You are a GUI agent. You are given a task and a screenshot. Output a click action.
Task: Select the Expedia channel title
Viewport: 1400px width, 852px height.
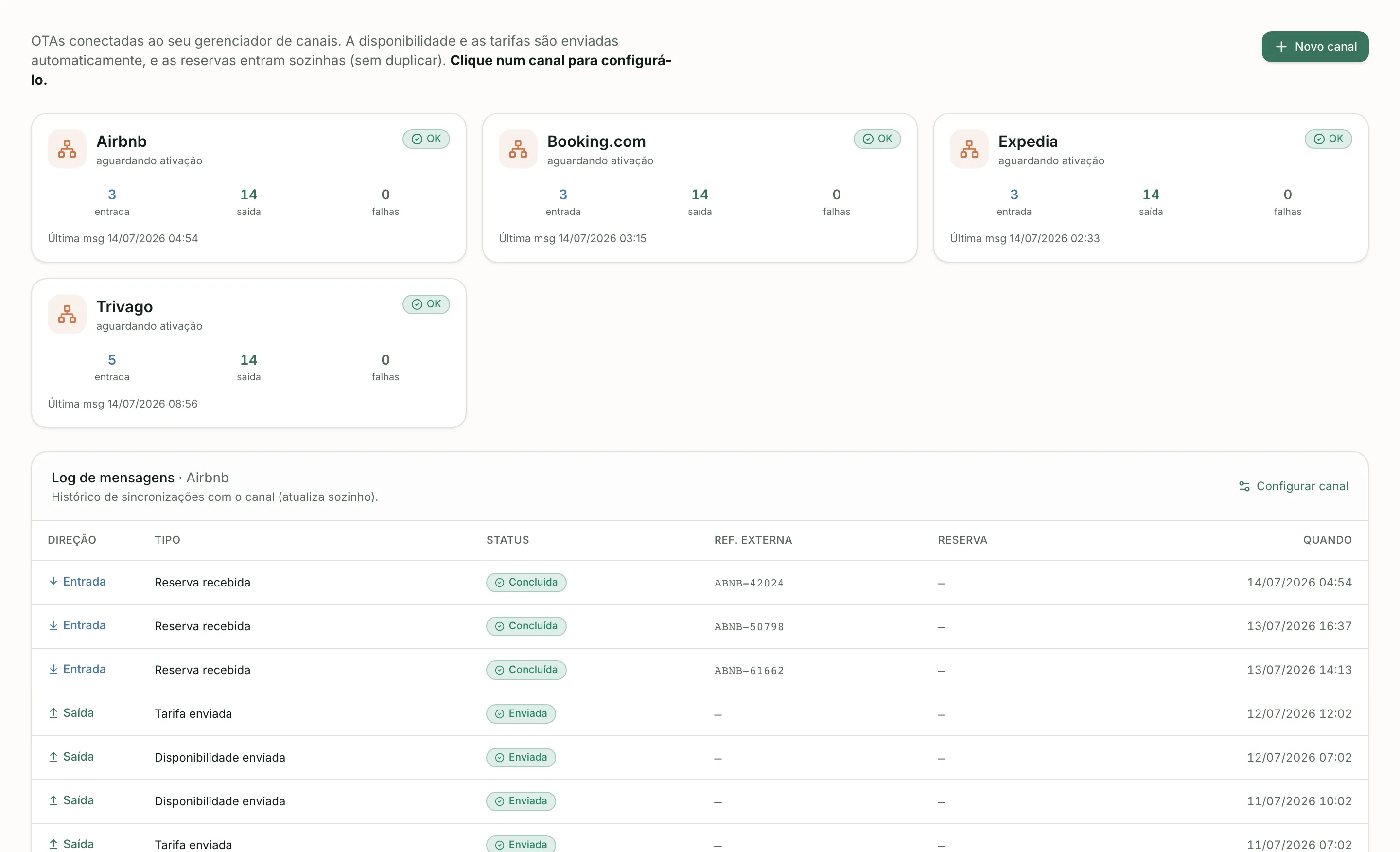(x=1028, y=141)
